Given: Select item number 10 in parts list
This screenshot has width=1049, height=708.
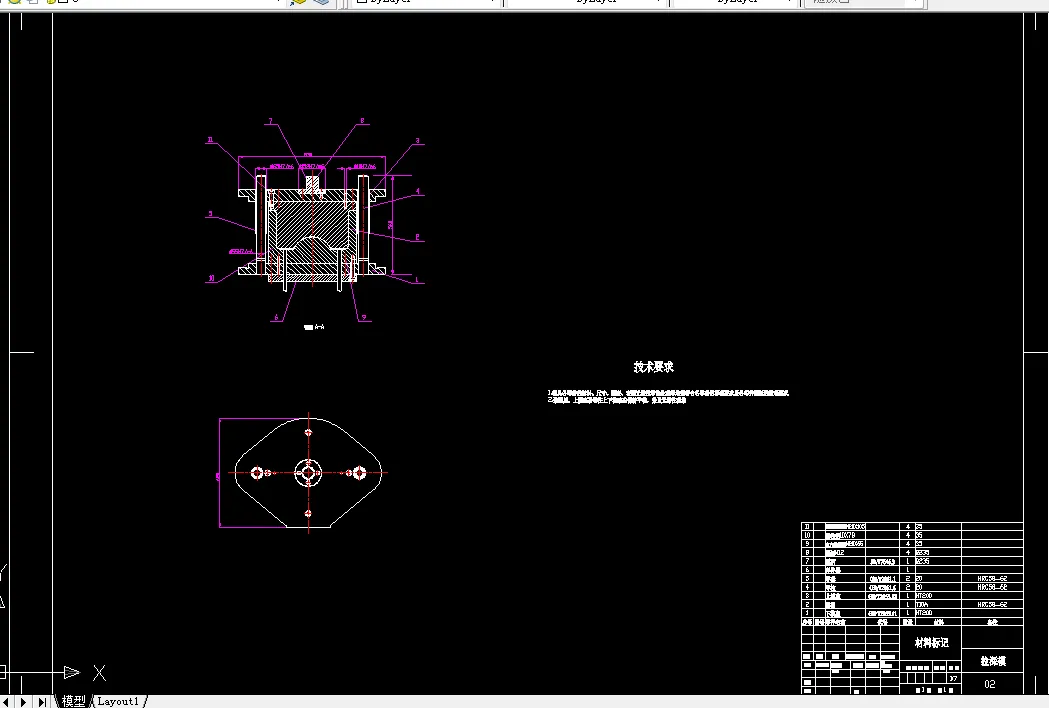Looking at the screenshot, I should tap(807, 535).
